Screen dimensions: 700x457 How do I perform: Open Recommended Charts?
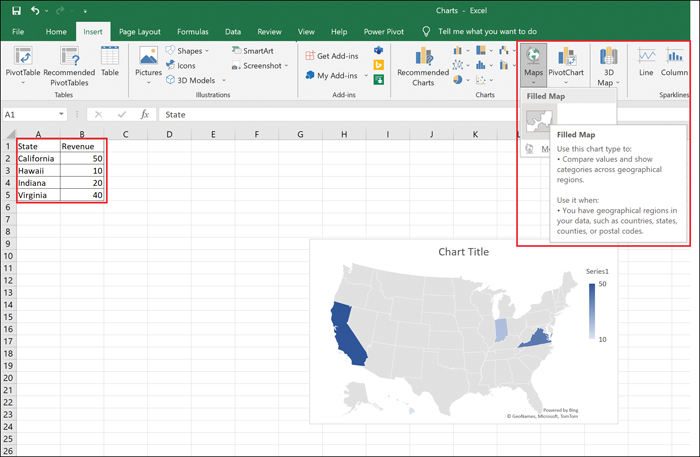[423, 66]
